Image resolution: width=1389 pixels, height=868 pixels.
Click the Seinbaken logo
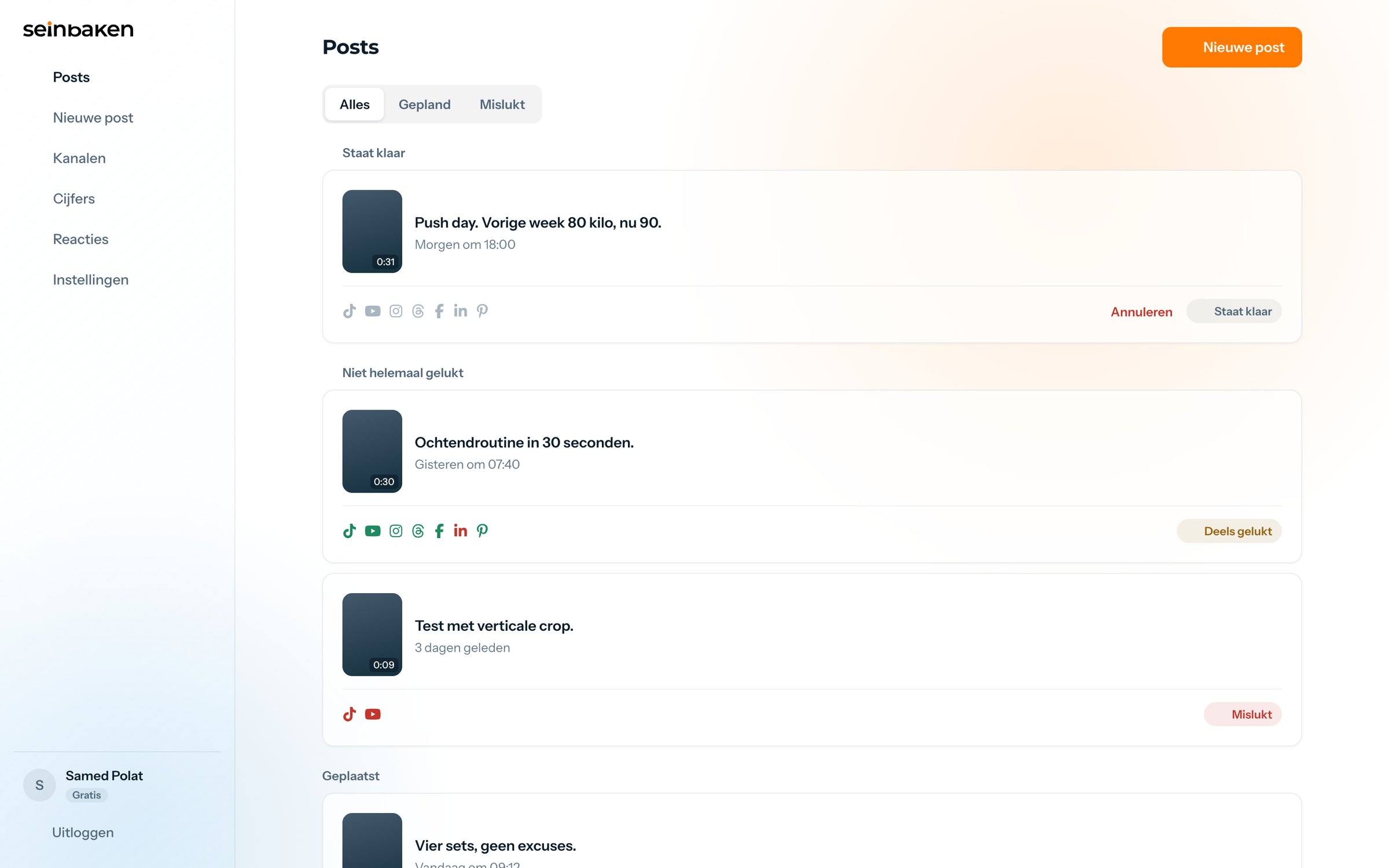[x=78, y=30]
